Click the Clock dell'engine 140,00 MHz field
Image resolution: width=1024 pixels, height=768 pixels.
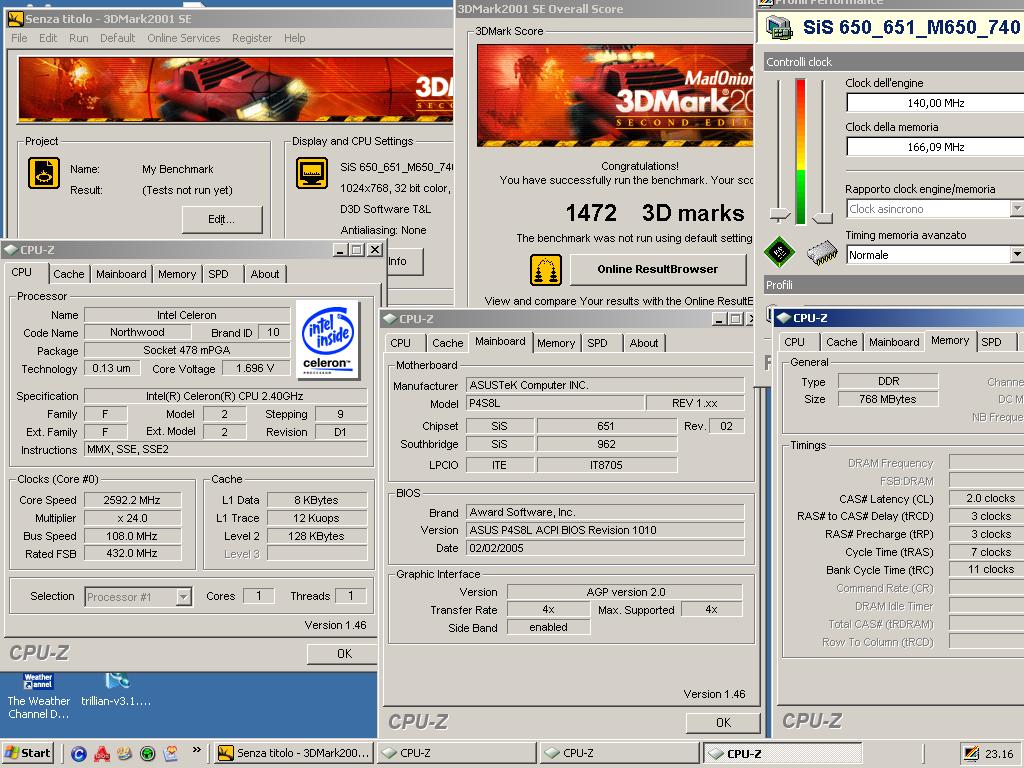click(x=935, y=103)
